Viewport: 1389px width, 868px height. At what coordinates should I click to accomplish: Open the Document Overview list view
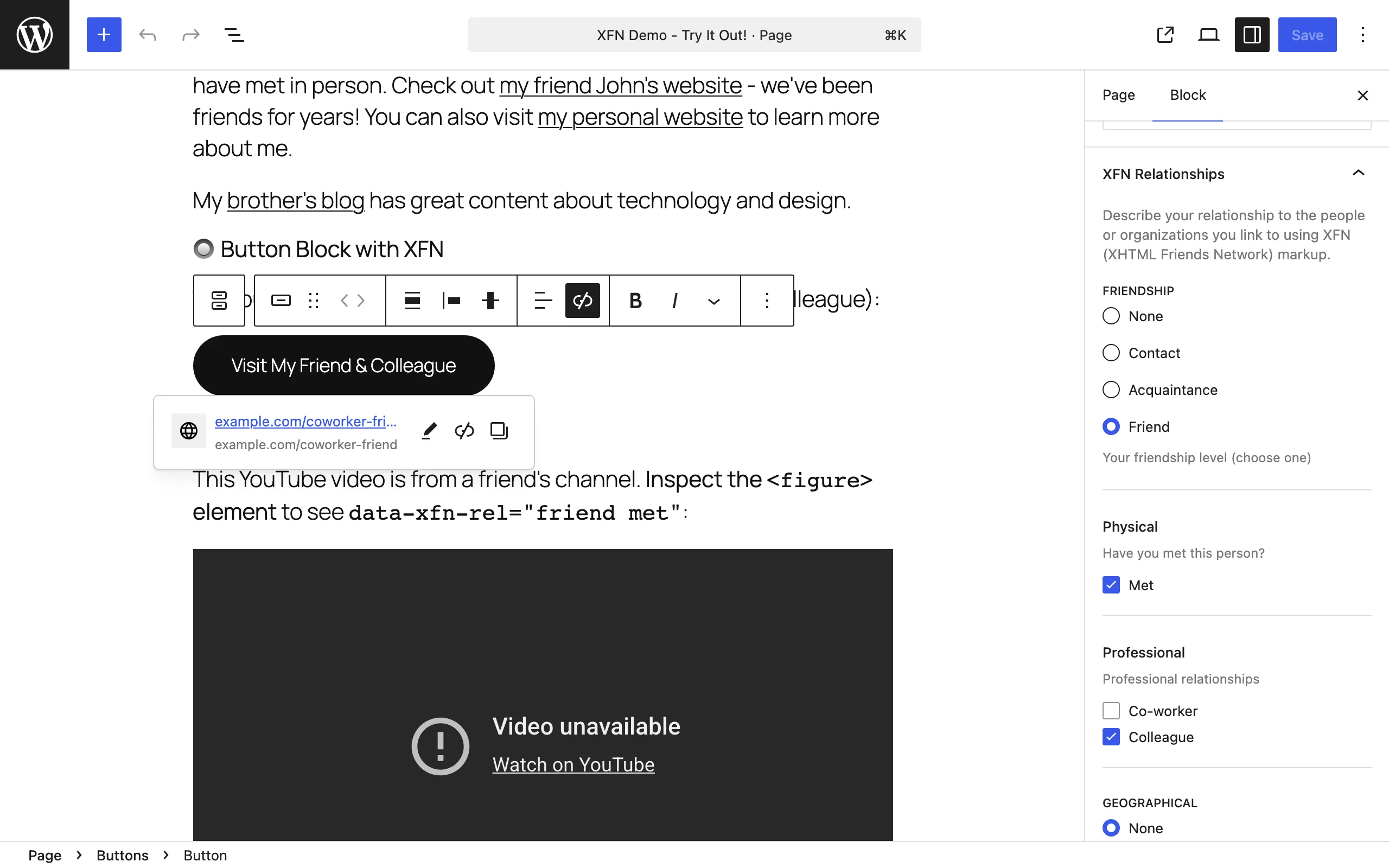coord(234,35)
